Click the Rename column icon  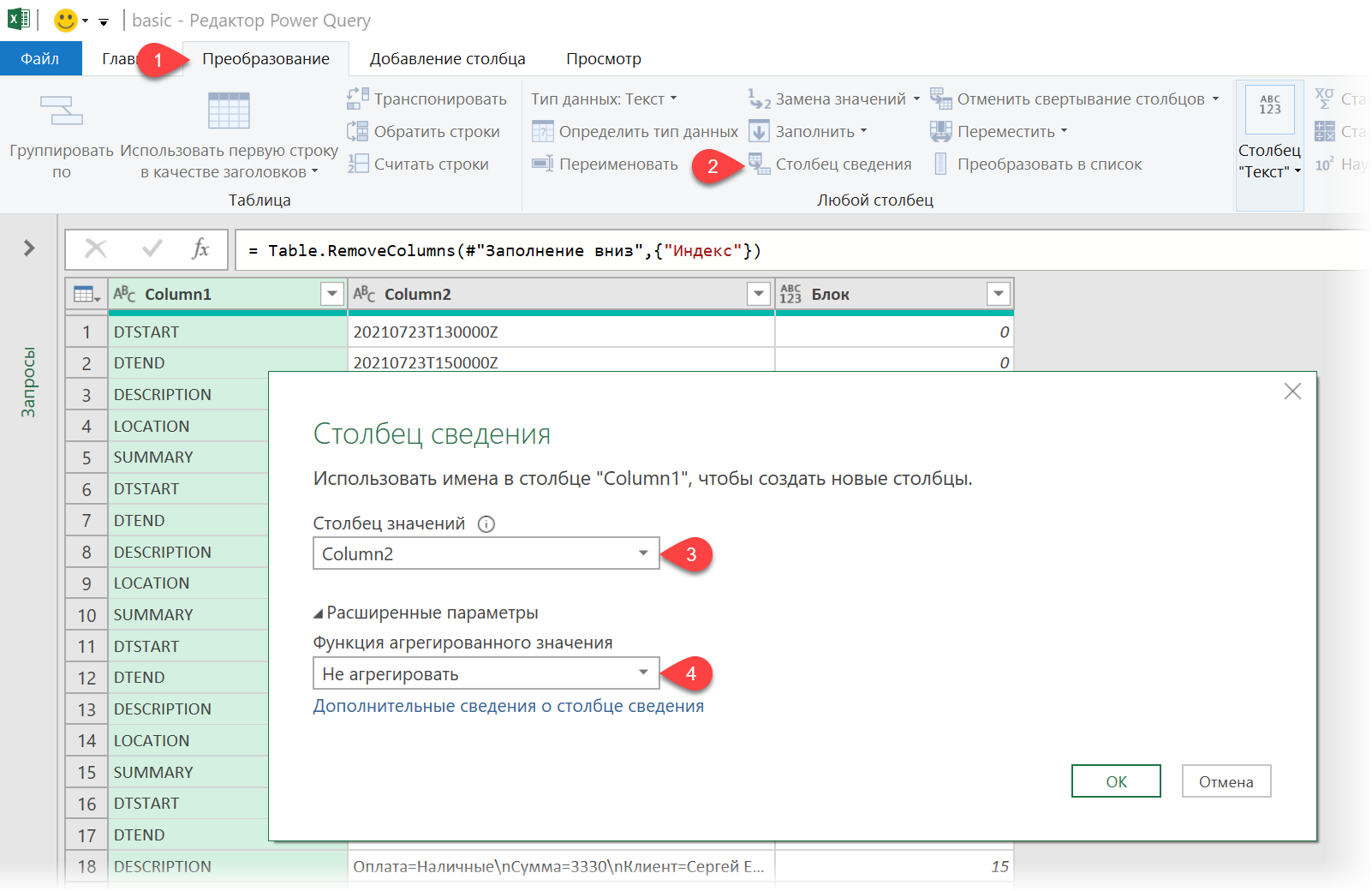543,164
